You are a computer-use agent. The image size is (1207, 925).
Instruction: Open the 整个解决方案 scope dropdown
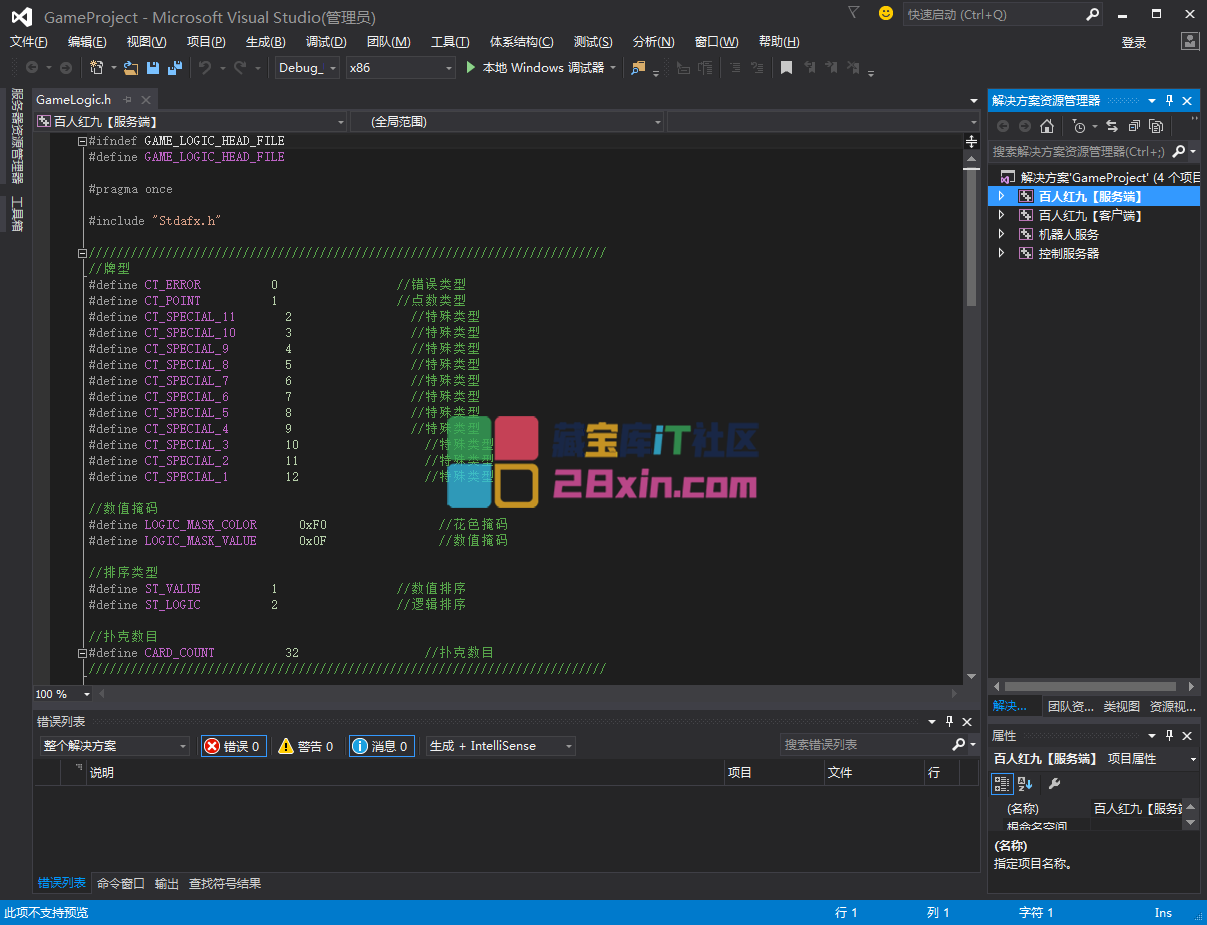114,746
